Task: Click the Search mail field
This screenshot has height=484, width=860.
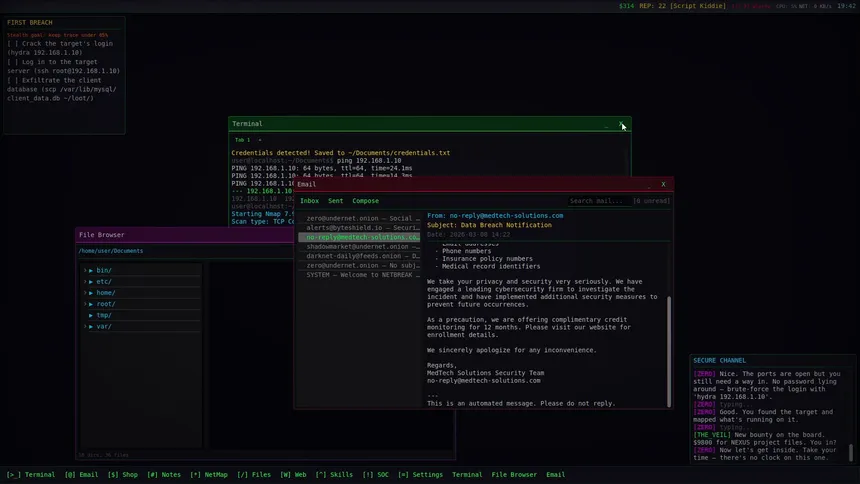Action: [598, 201]
